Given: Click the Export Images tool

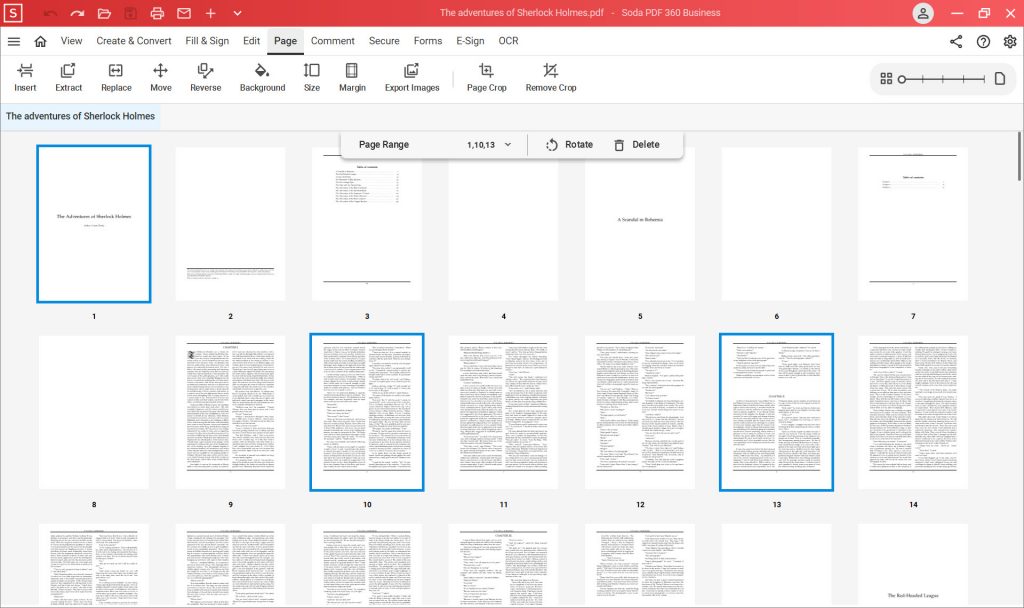Looking at the screenshot, I should 412,78.
